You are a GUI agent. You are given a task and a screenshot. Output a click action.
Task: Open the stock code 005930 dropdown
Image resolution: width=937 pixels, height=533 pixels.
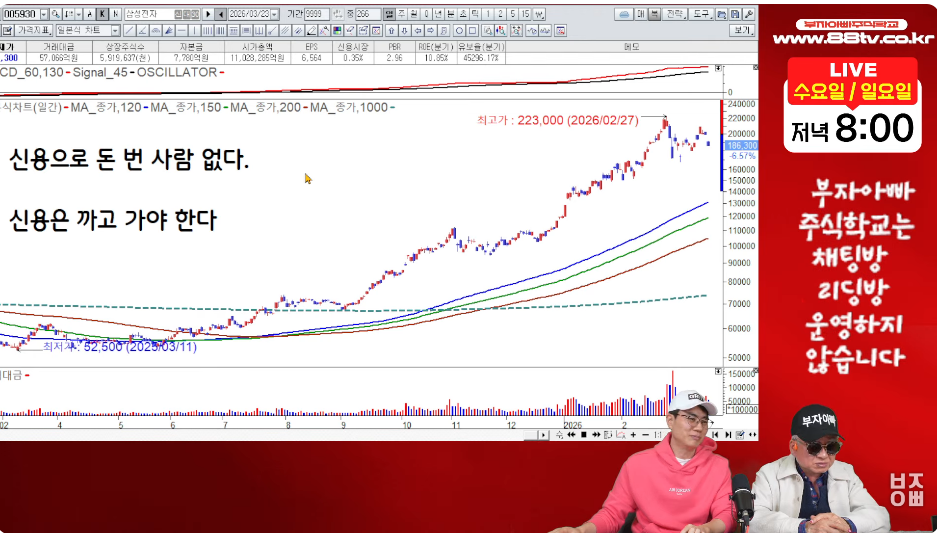pyautogui.click(x=44, y=14)
